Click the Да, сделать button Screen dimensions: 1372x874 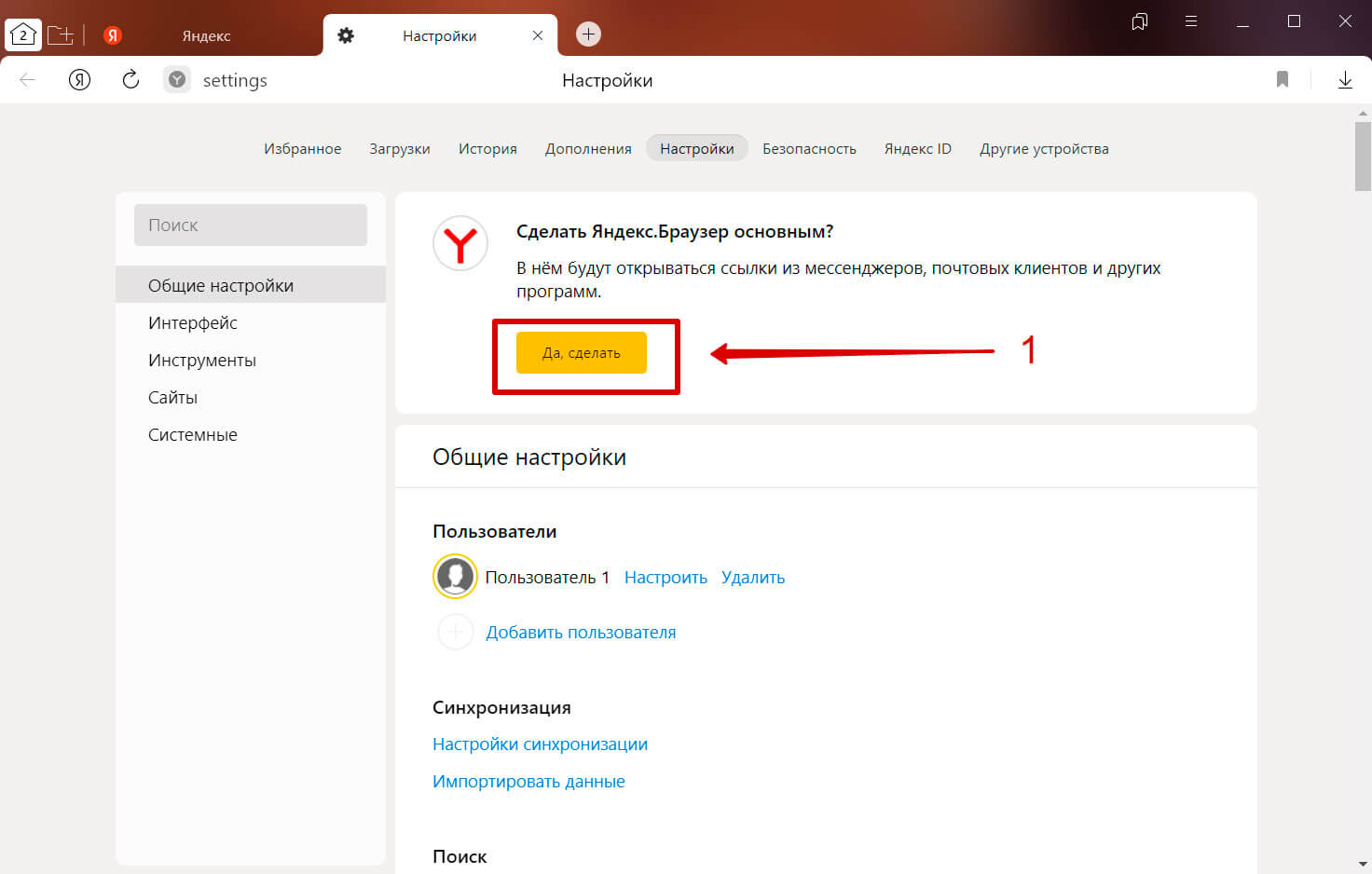click(582, 352)
